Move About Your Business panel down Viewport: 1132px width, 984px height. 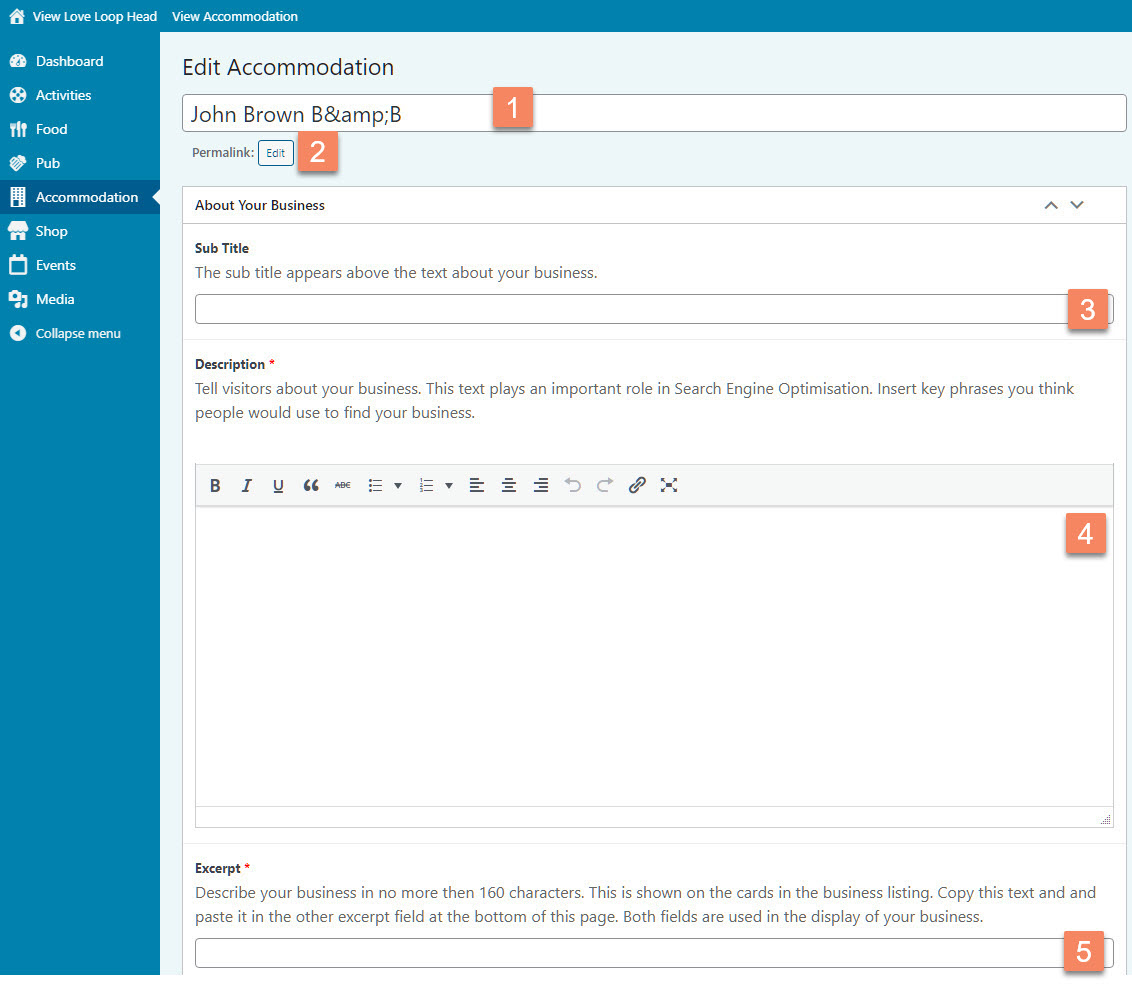click(x=1077, y=205)
